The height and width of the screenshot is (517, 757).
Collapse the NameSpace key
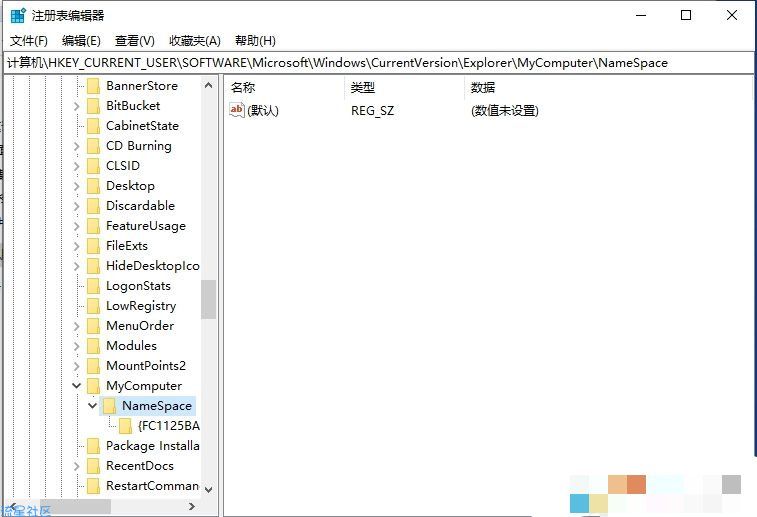pos(93,405)
